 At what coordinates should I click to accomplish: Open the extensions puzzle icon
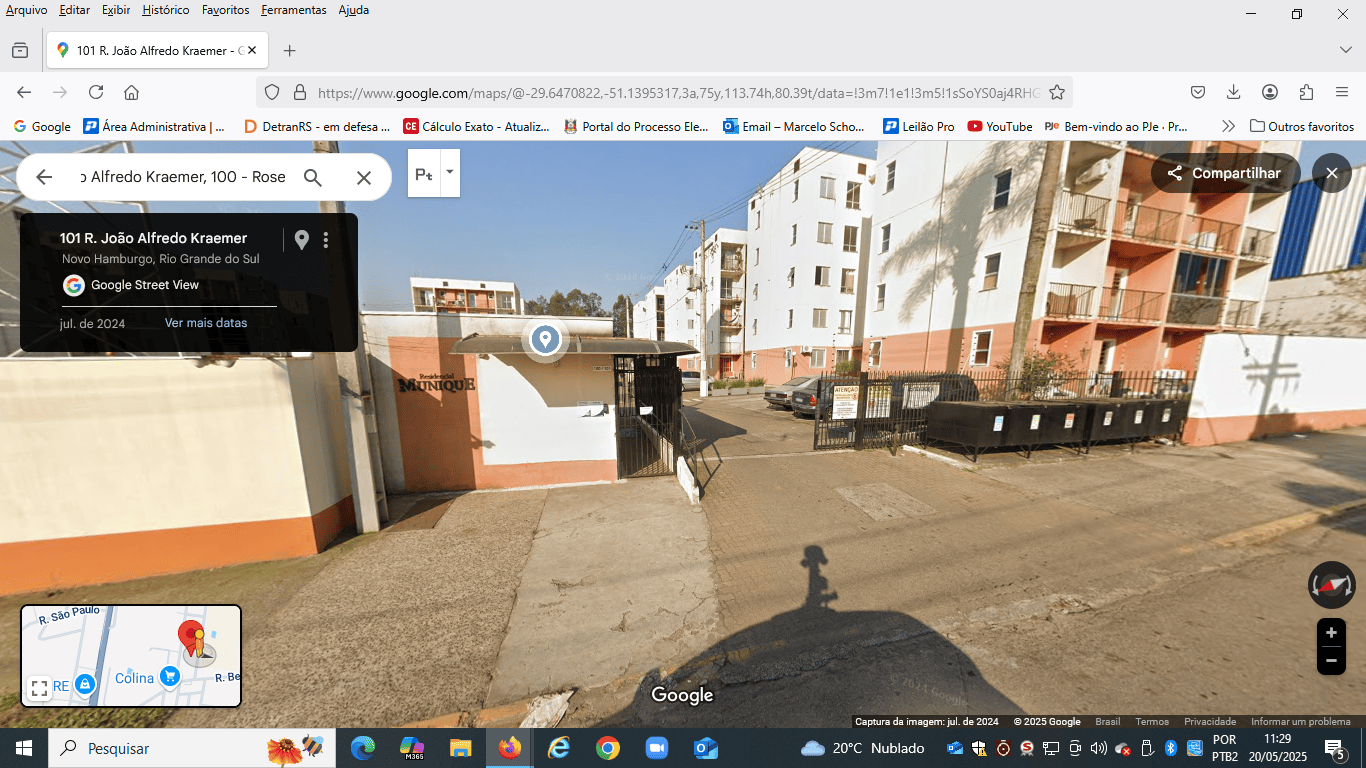point(1306,92)
